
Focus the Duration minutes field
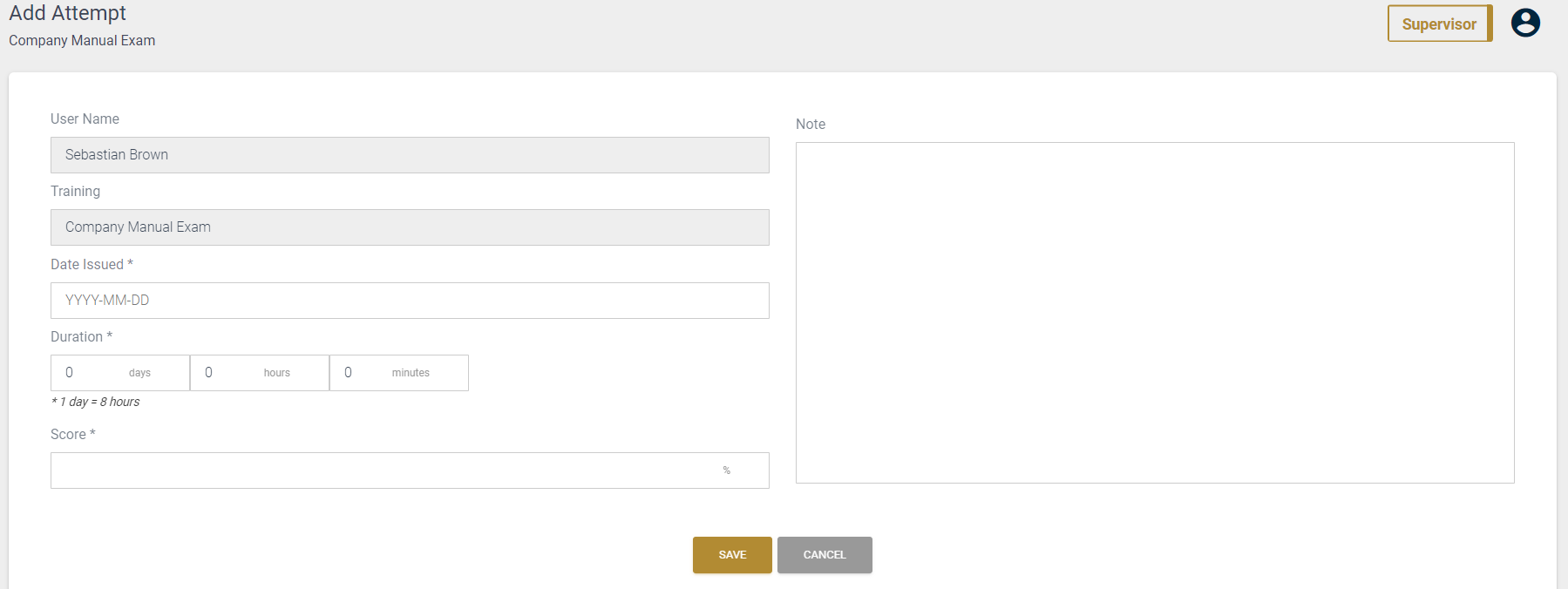pyautogui.click(x=399, y=373)
